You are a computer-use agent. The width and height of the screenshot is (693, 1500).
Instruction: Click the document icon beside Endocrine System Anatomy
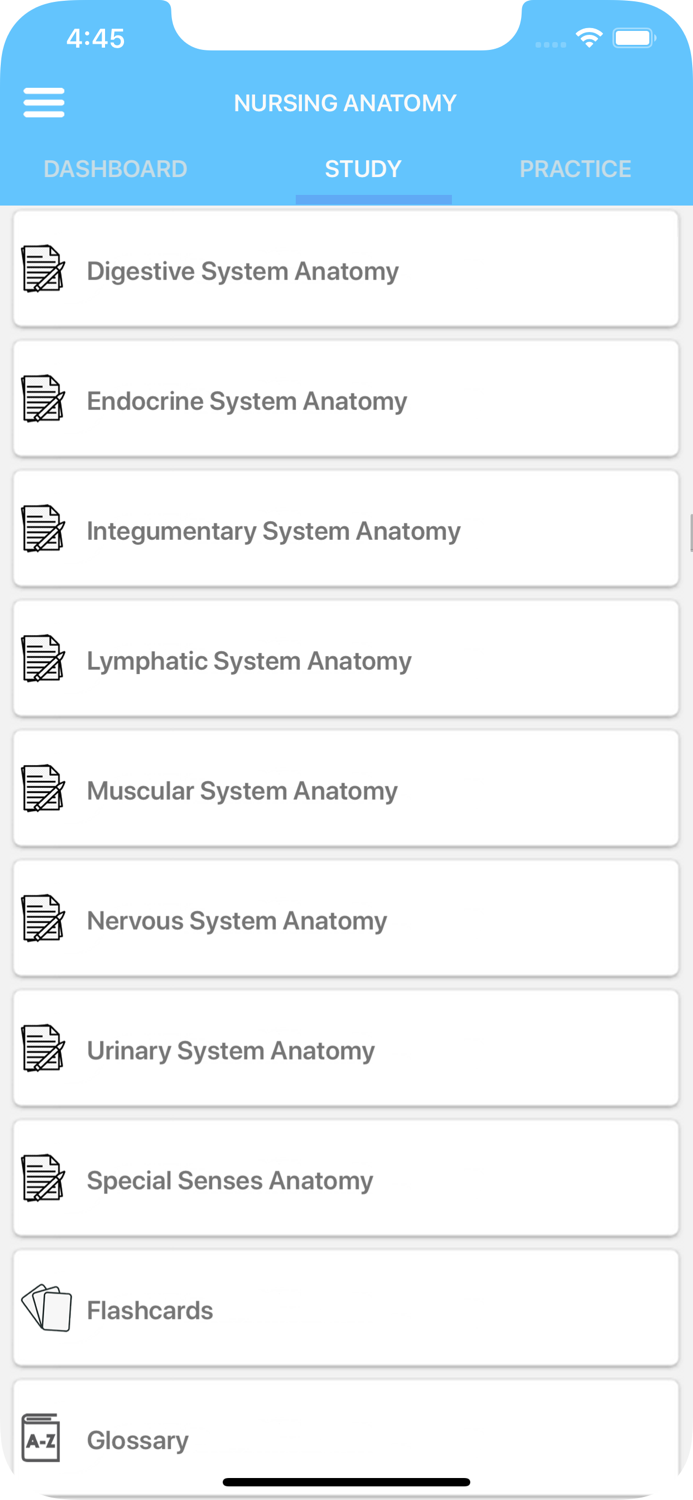click(43, 398)
